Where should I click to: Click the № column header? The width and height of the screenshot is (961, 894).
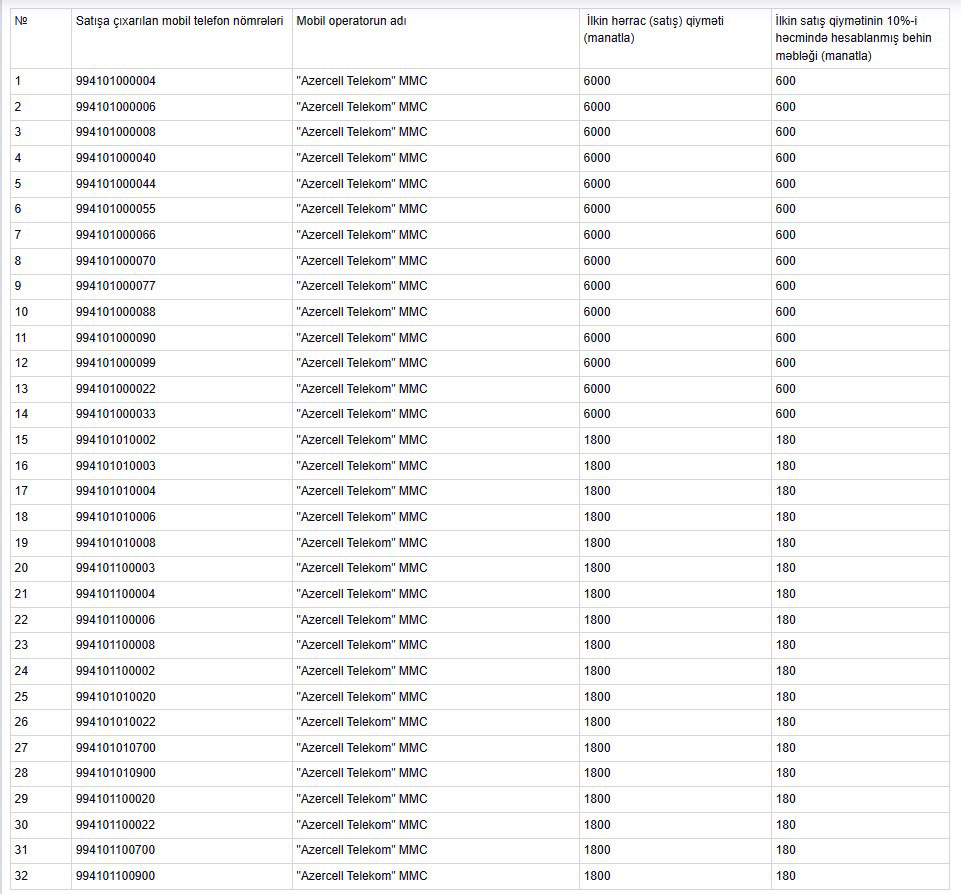pyautogui.click(x=21, y=21)
